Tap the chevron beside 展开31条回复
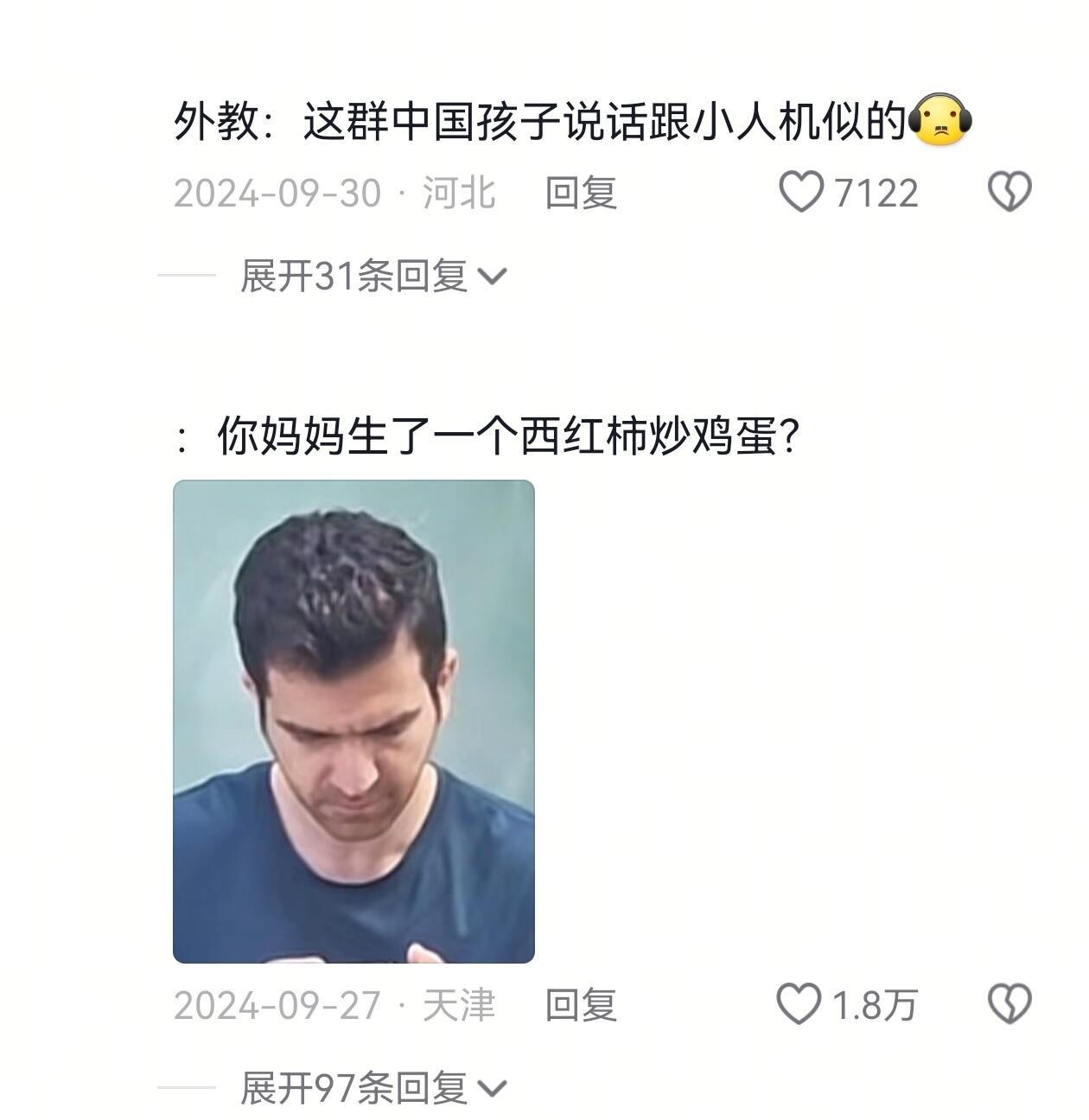 [492, 277]
